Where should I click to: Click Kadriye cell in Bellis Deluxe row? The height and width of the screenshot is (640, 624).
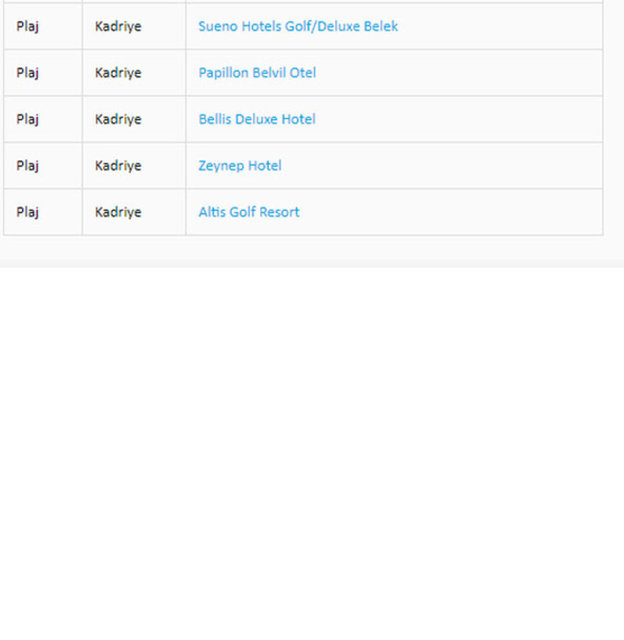tap(118, 119)
